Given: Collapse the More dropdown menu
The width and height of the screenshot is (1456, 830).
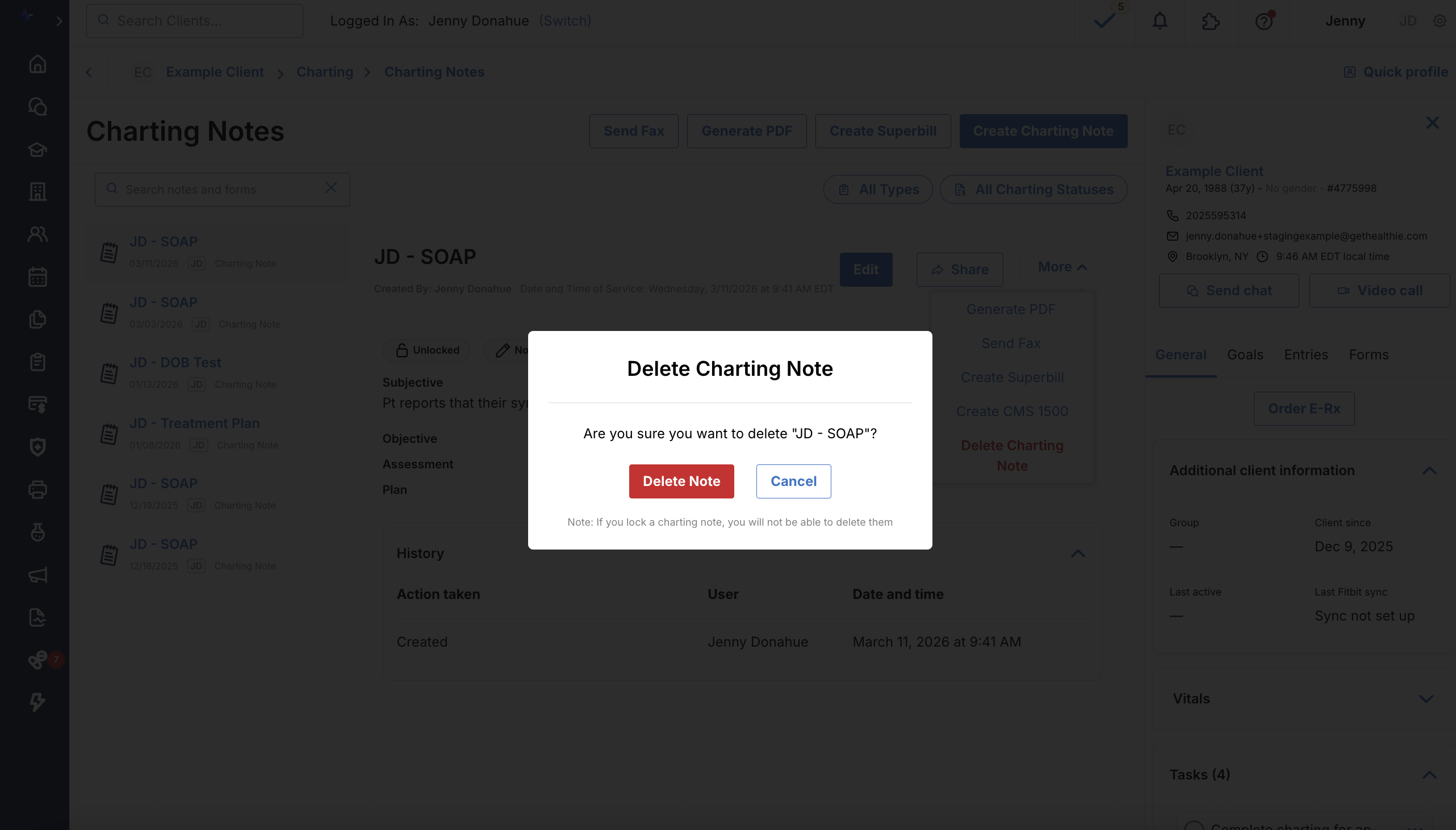Looking at the screenshot, I should click(1062, 267).
